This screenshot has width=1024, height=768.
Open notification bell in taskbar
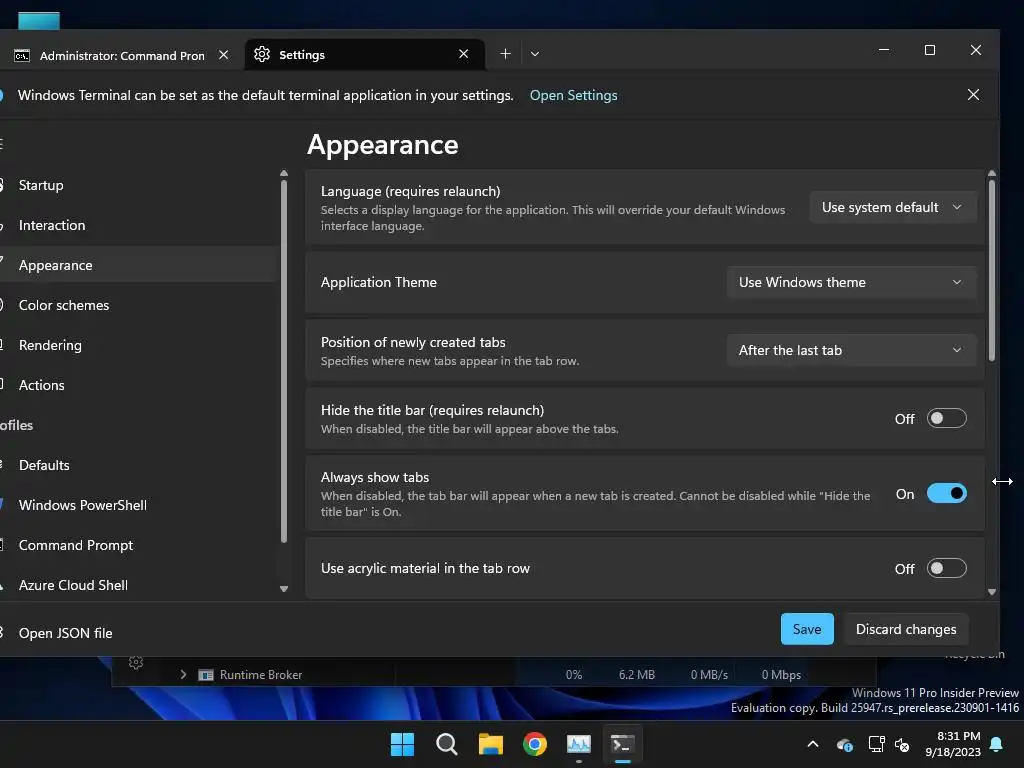coord(997,744)
